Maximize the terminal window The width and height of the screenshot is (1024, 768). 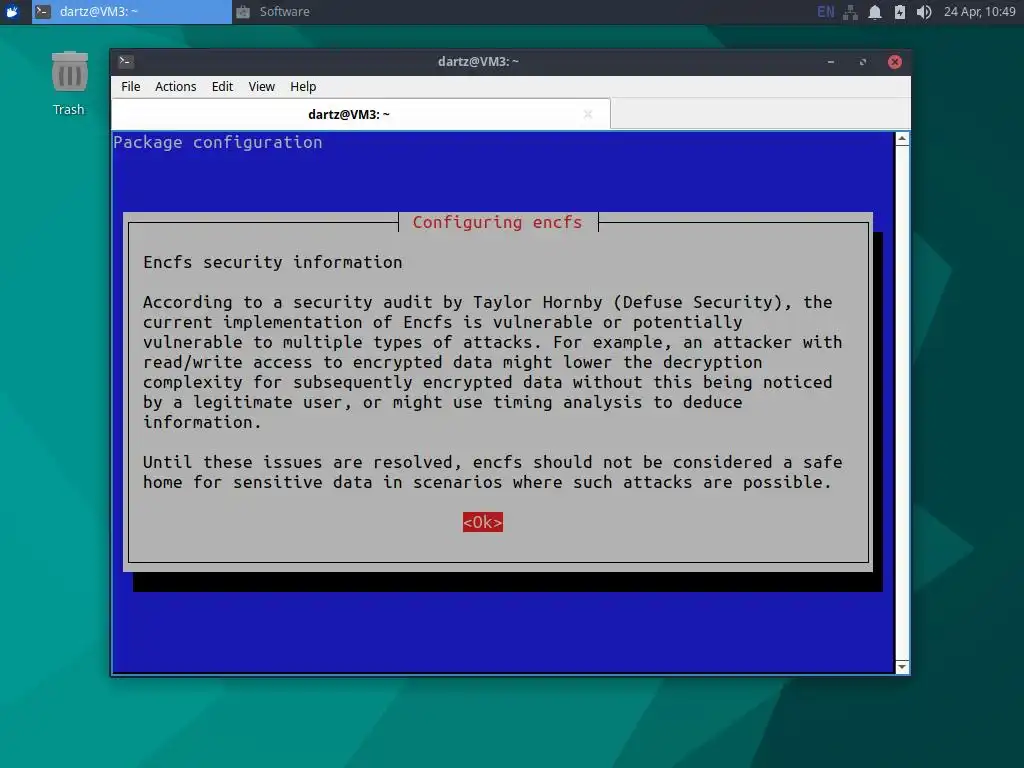tap(863, 61)
